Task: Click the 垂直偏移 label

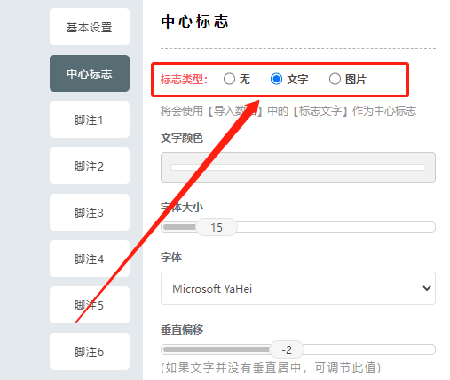Action: click(182, 330)
